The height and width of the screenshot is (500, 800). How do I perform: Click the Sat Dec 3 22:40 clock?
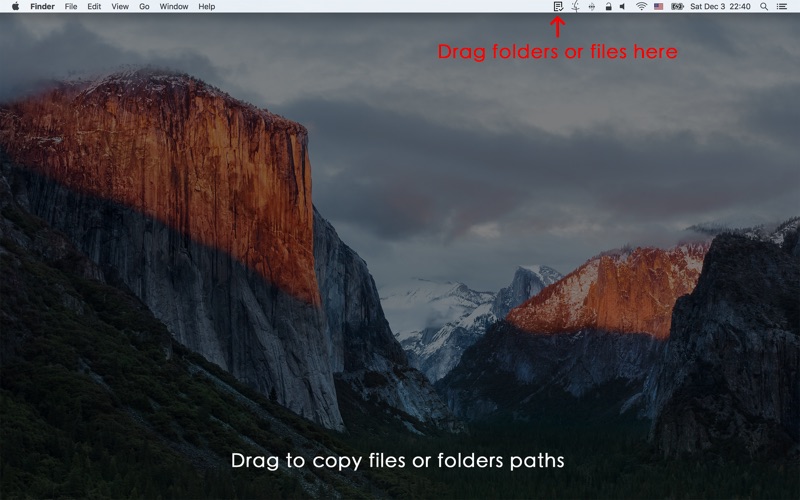tap(721, 6)
